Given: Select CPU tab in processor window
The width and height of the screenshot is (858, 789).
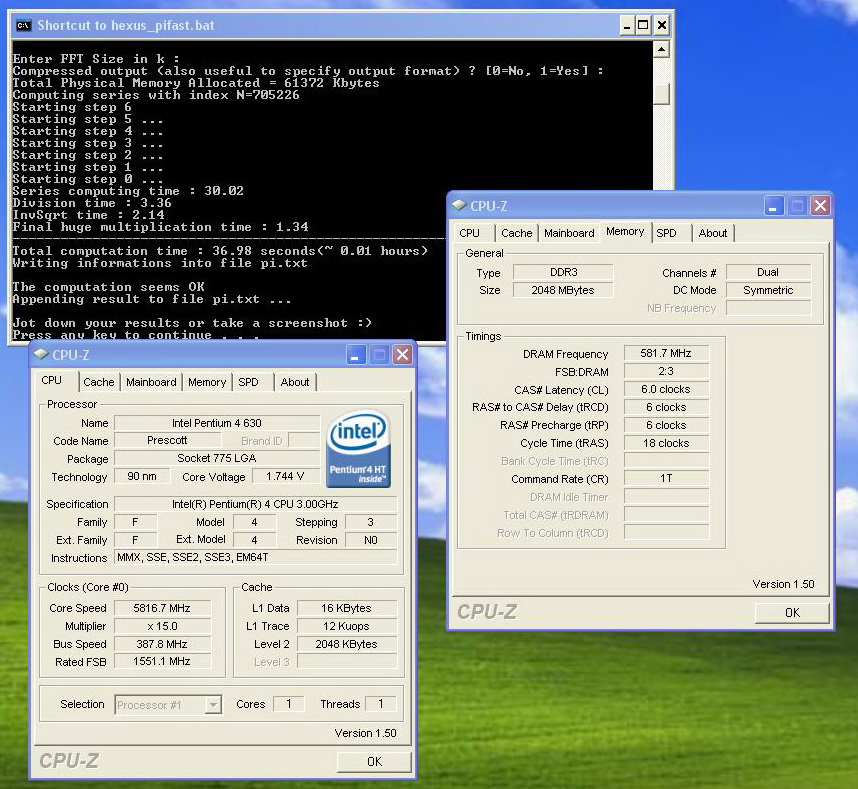Looking at the screenshot, I should tap(52, 380).
